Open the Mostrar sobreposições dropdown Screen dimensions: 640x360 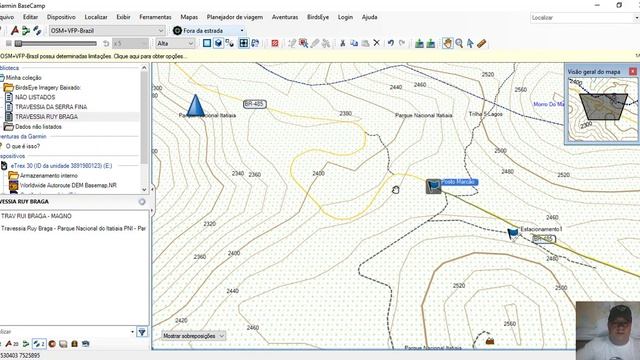(193, 336)
